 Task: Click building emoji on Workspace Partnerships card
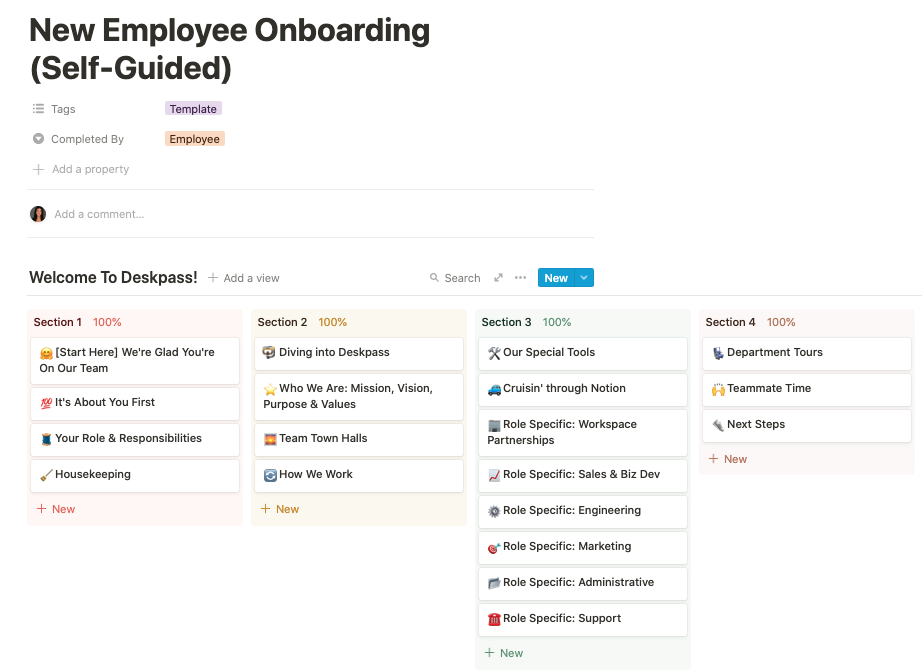point(495,425)
